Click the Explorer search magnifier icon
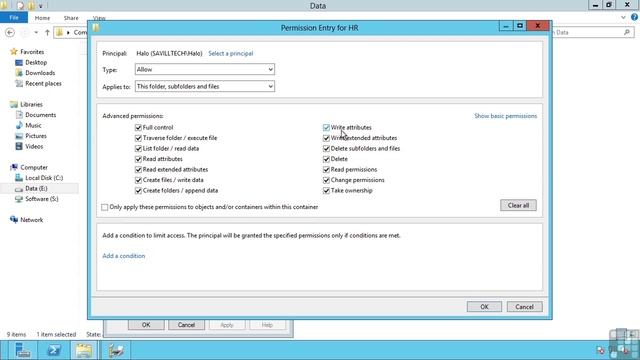This screenshot has height=360, width=640. (x=627, y=32)
